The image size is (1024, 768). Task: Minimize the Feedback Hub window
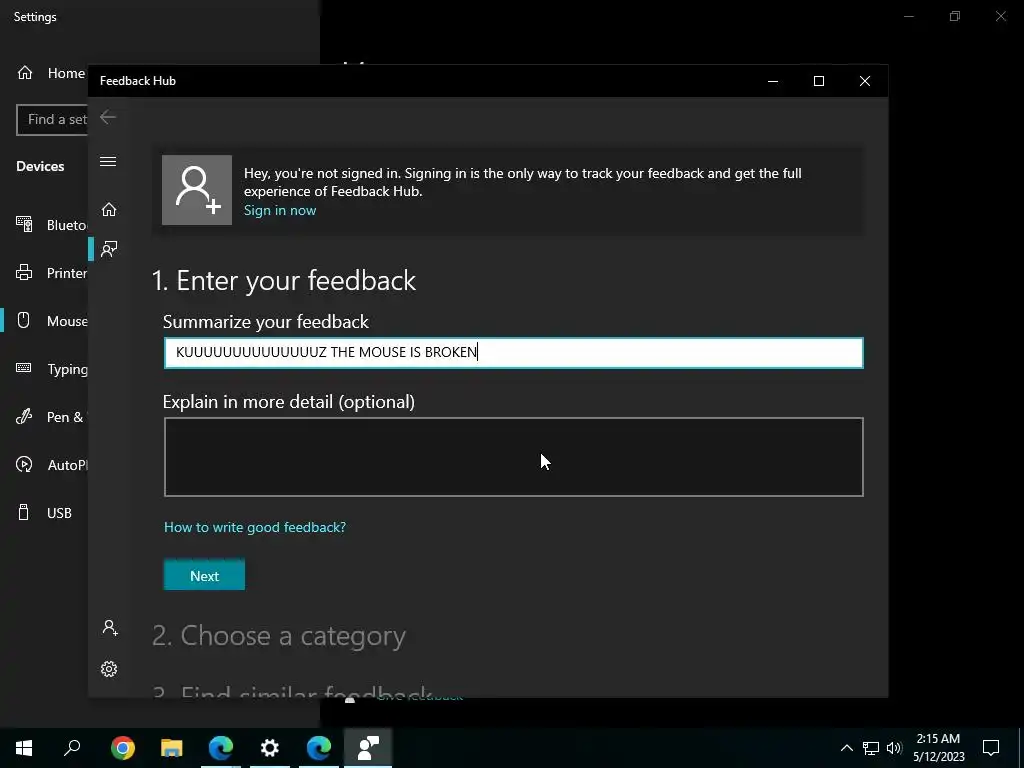click(x=773, y=81)
